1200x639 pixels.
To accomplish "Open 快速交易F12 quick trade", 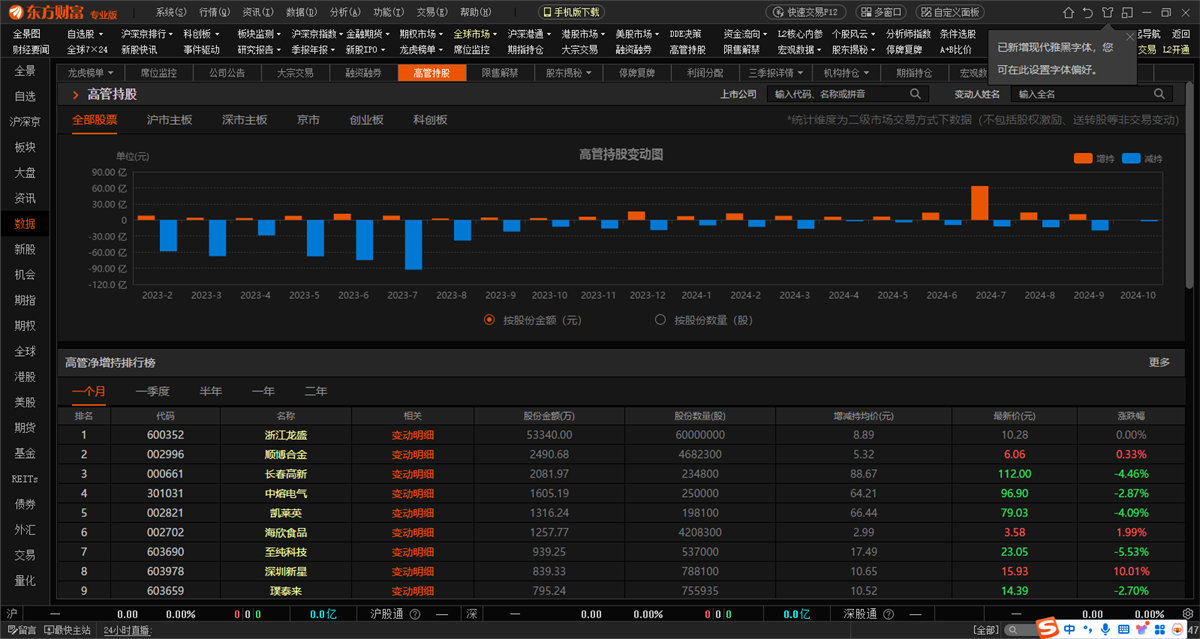I will pyautogui.click(x=807, y=12).
